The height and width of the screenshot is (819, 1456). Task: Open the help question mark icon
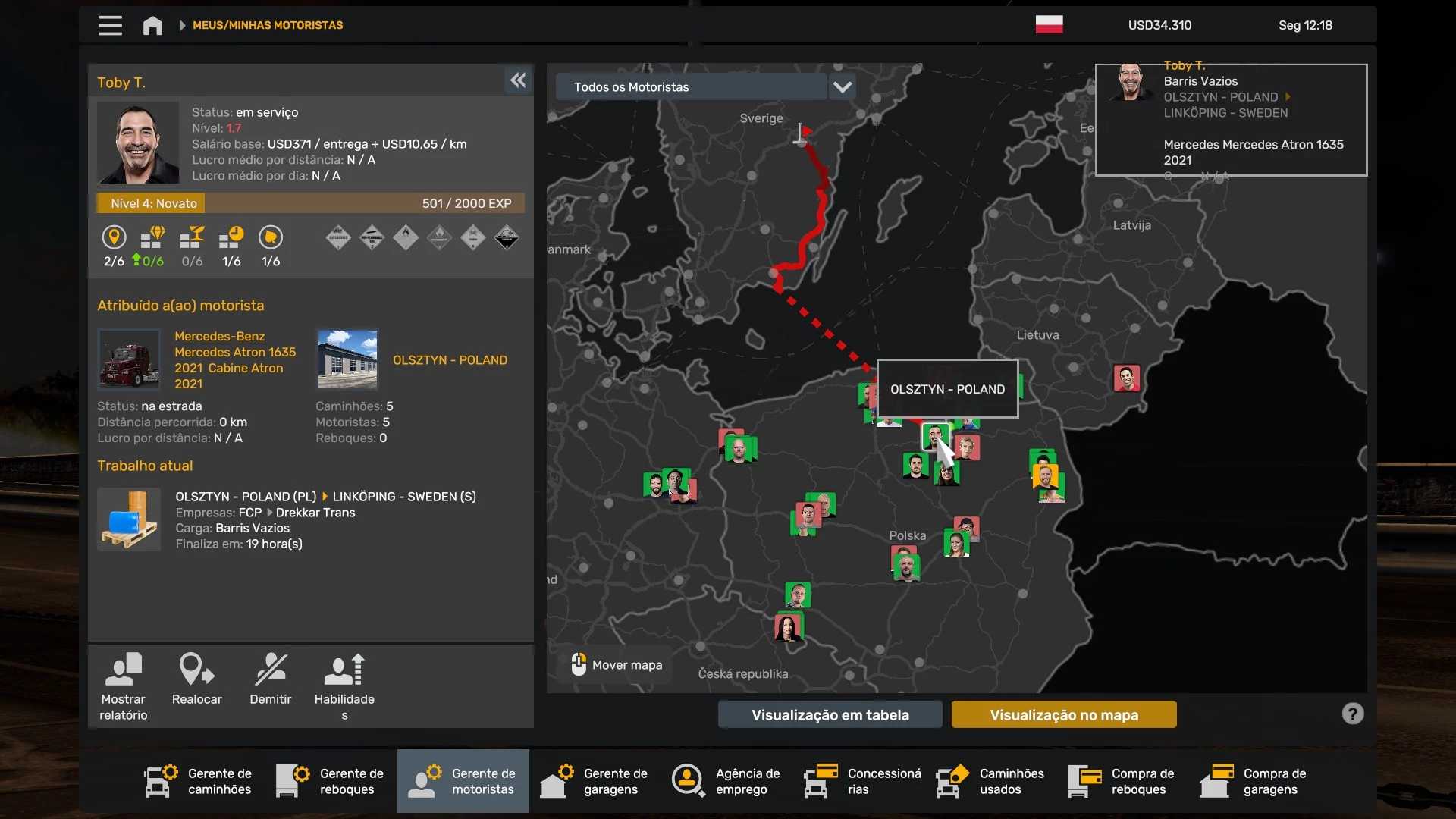pyautogui.click(x=1352, y=714)
